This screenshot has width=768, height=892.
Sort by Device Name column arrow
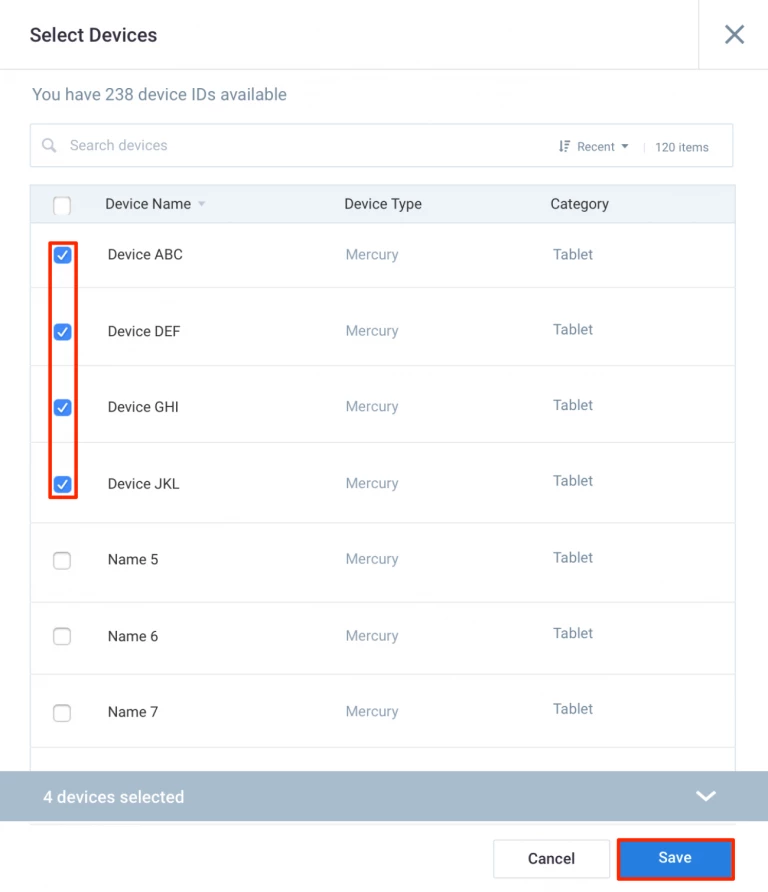[x=201, y=204]
